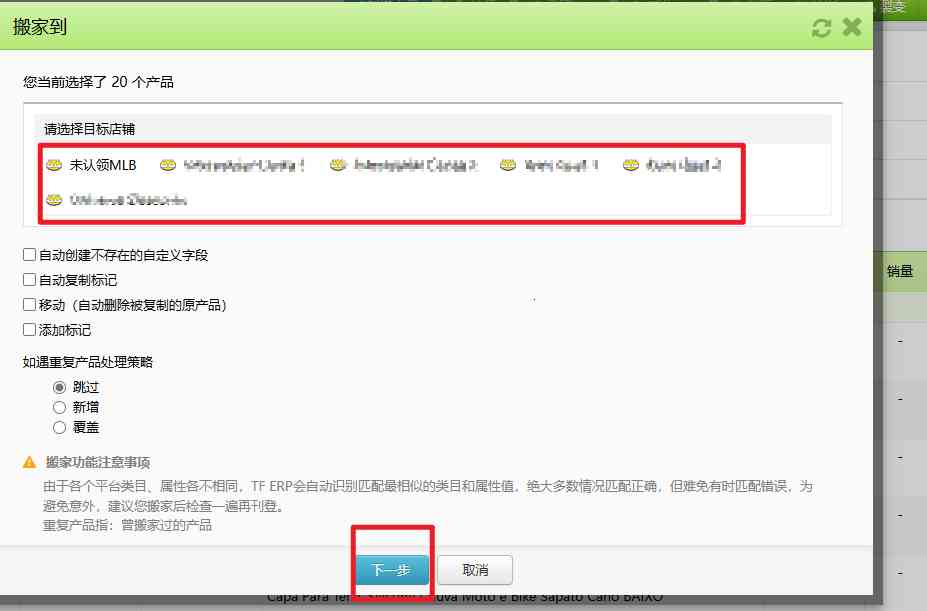Select the store icon on the second row

coord(54,200)
